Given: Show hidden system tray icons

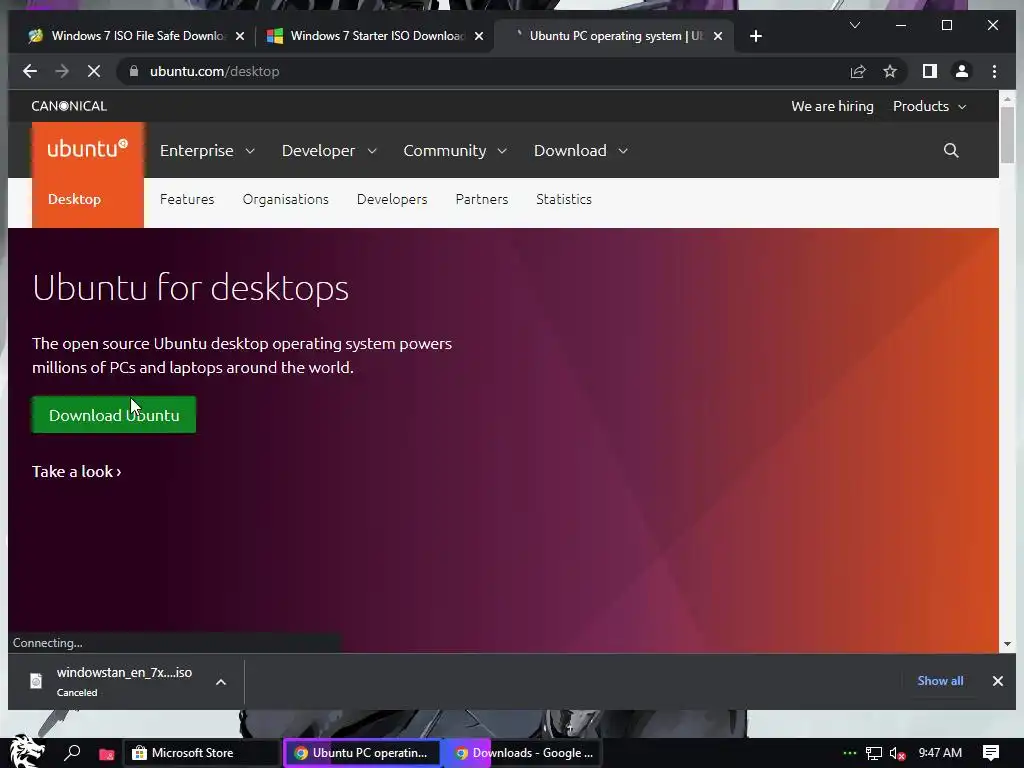Looking at the screenshot, I should [x=849, y=753].
